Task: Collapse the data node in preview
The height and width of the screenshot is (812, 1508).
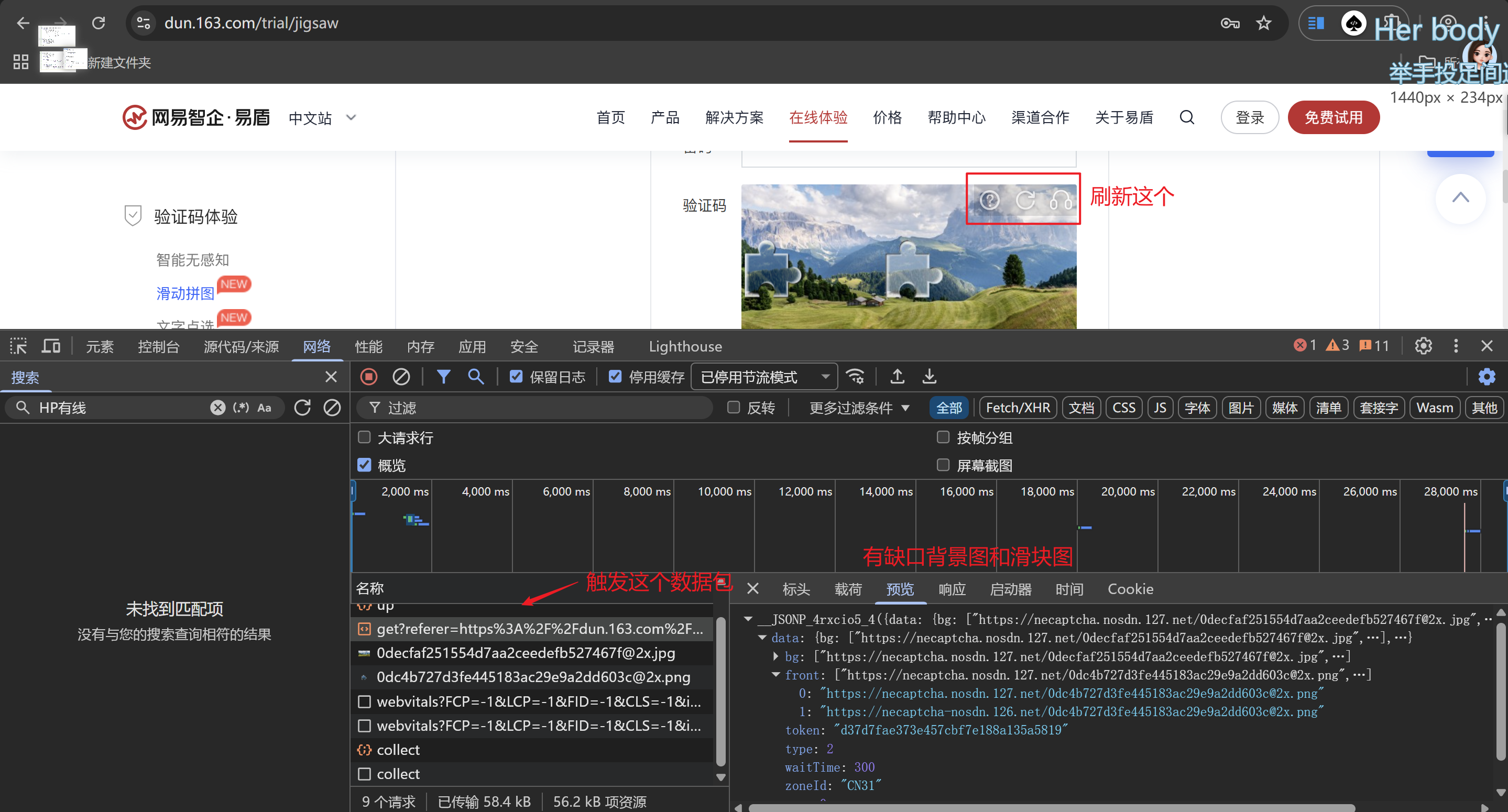Action: tap(762, 638)
